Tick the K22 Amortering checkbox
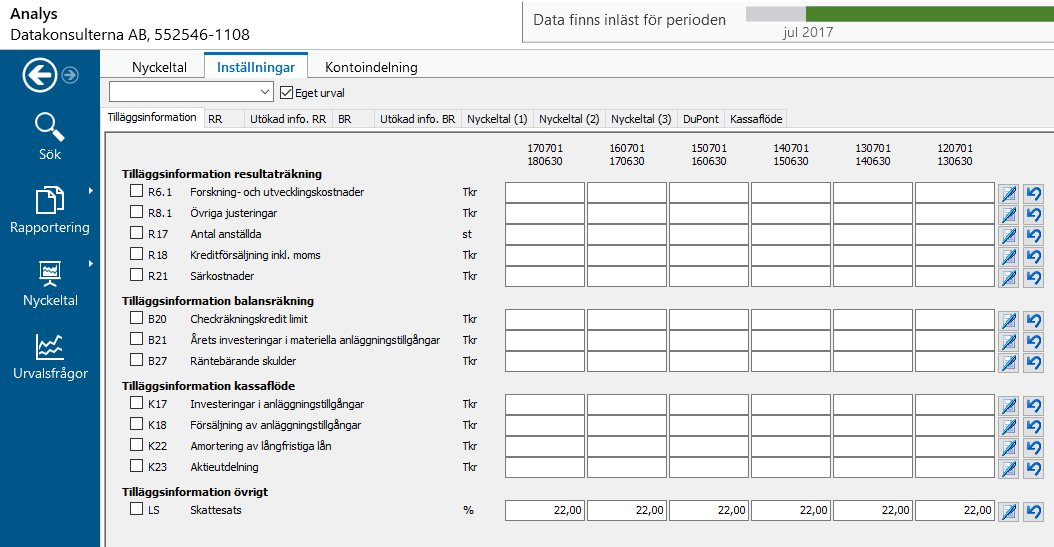 point(136,444)
